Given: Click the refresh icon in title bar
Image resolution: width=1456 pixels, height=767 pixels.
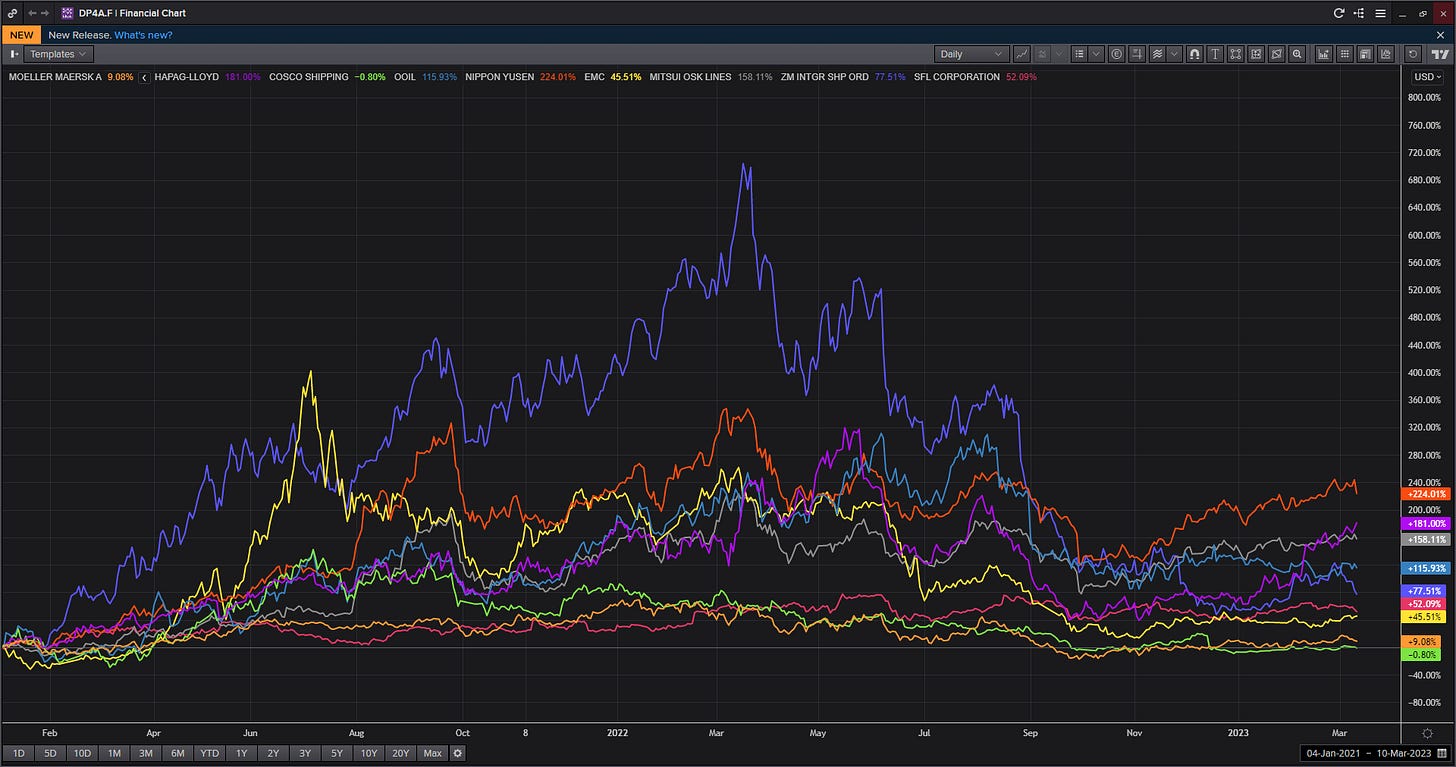Looking at the screenshot, I should point(1339,13).
